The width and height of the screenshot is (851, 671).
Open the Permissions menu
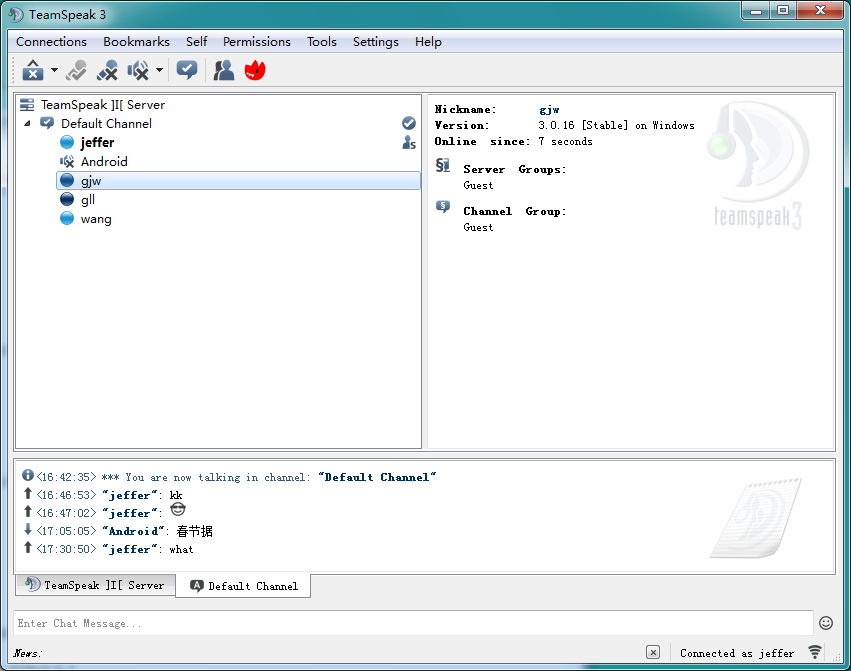click(257, 42)
